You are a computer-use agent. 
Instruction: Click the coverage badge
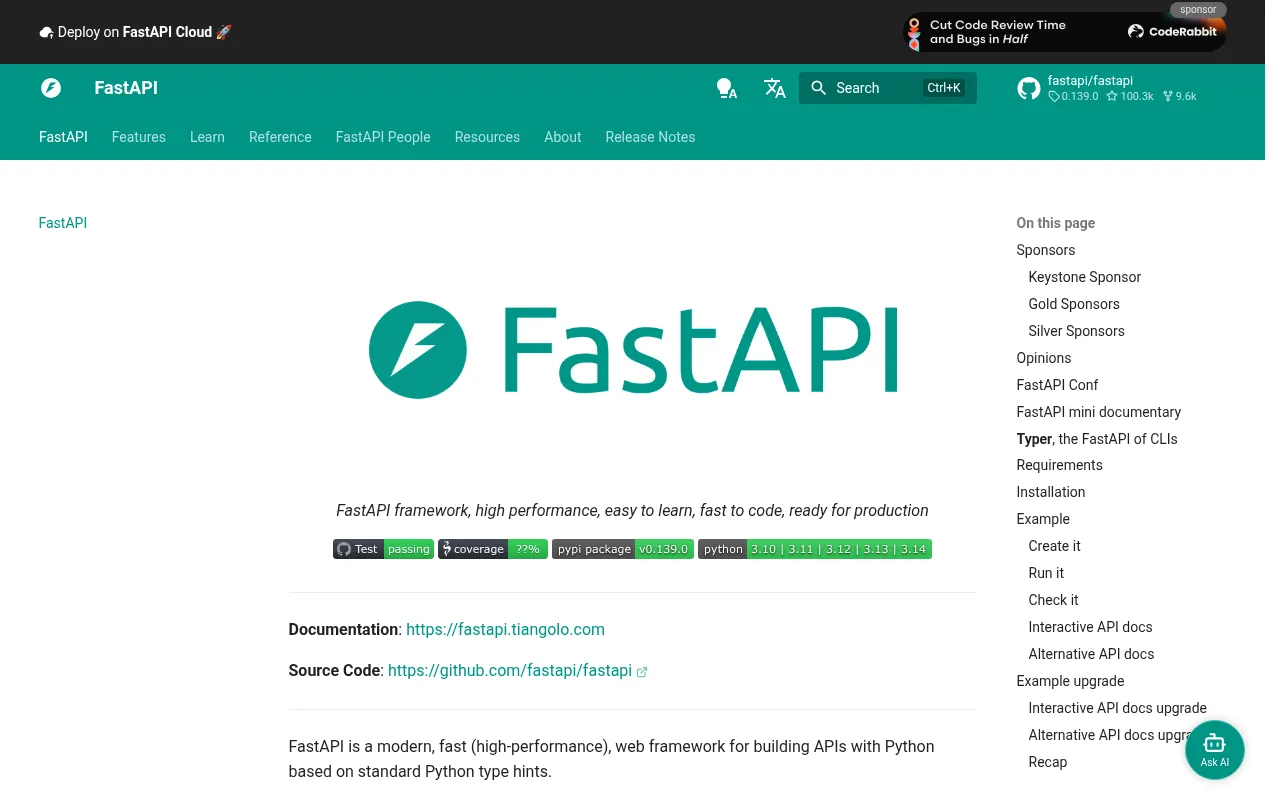point(493,549)
